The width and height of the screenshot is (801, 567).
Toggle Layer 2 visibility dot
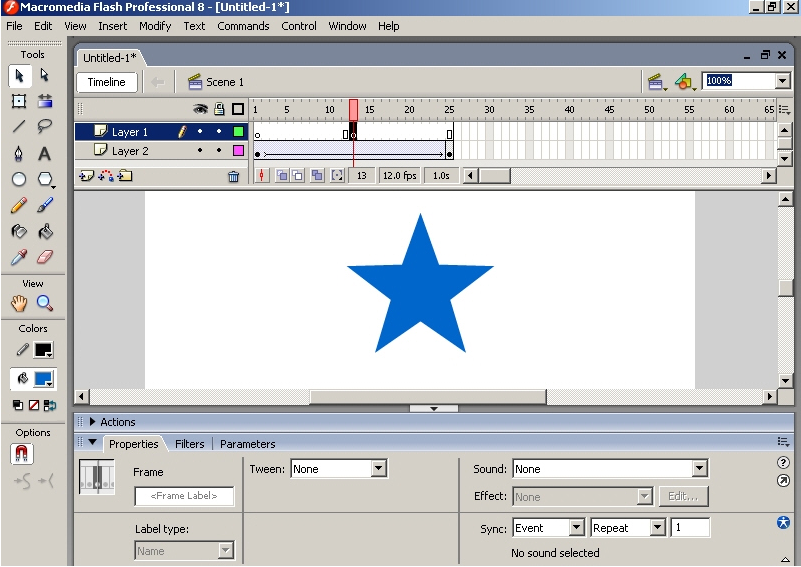pyautogui.click(x=200, y=150)
